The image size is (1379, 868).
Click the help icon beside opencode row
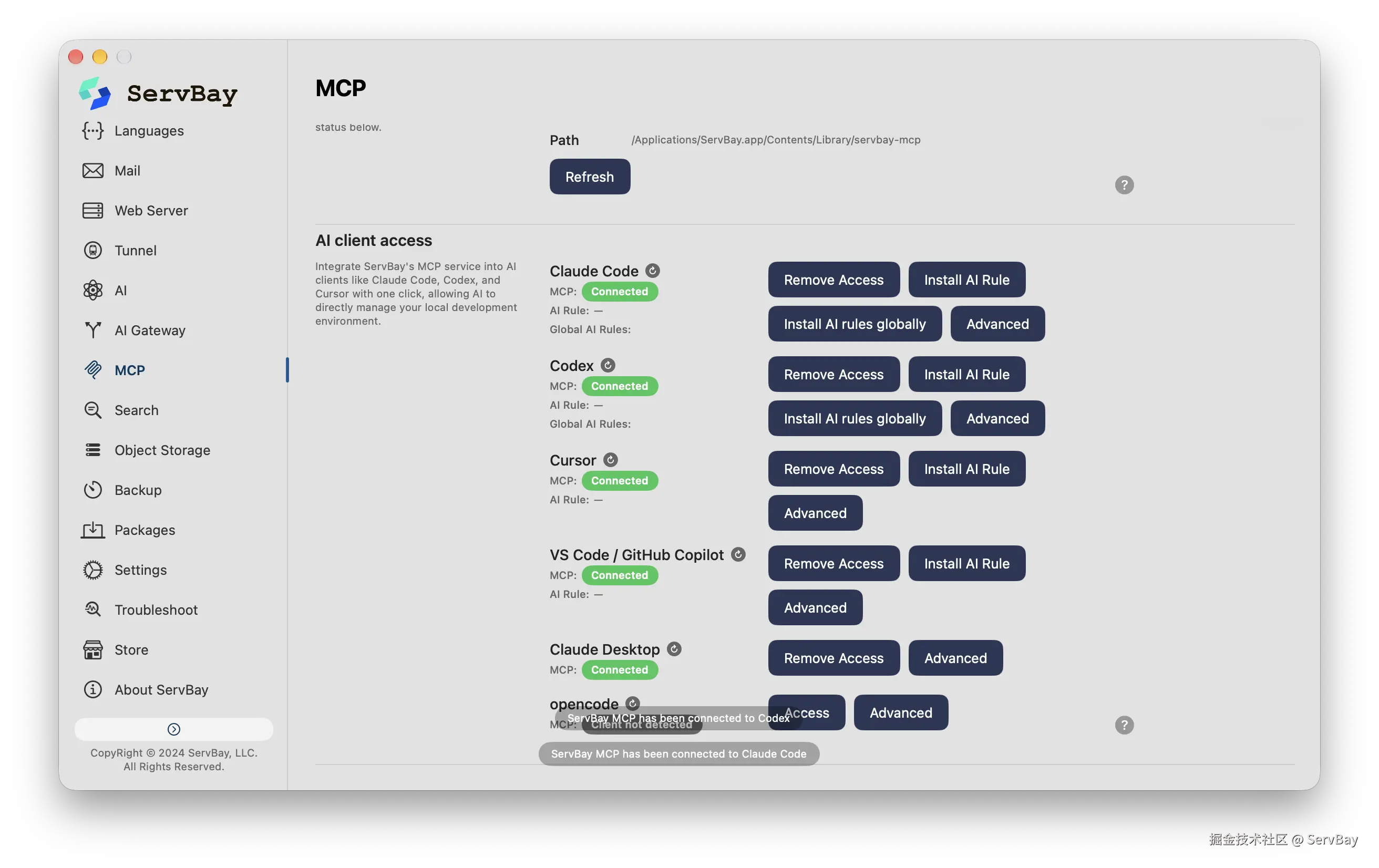click(1124, 726)
